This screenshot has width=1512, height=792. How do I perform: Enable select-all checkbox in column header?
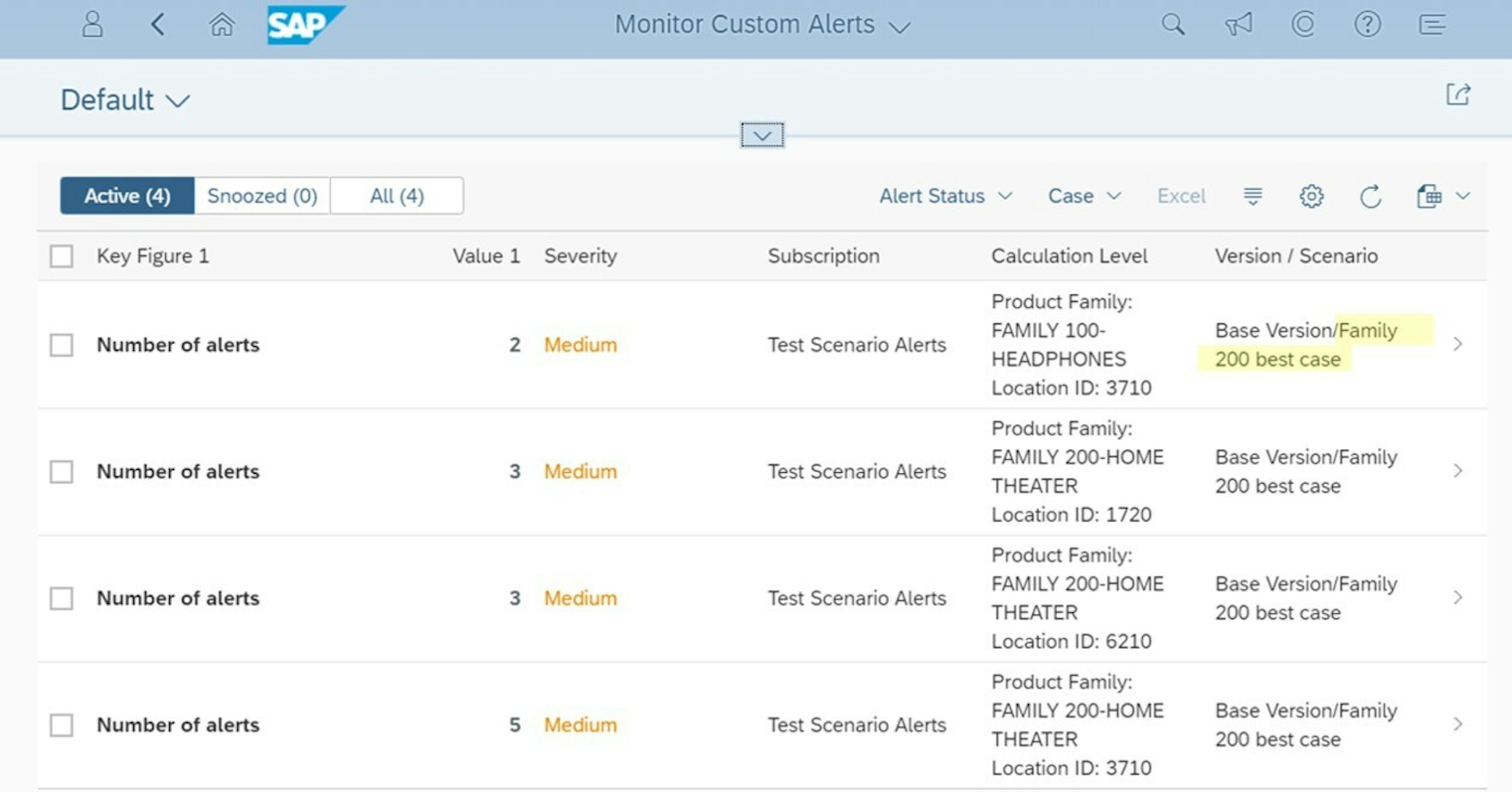[62, 255]
